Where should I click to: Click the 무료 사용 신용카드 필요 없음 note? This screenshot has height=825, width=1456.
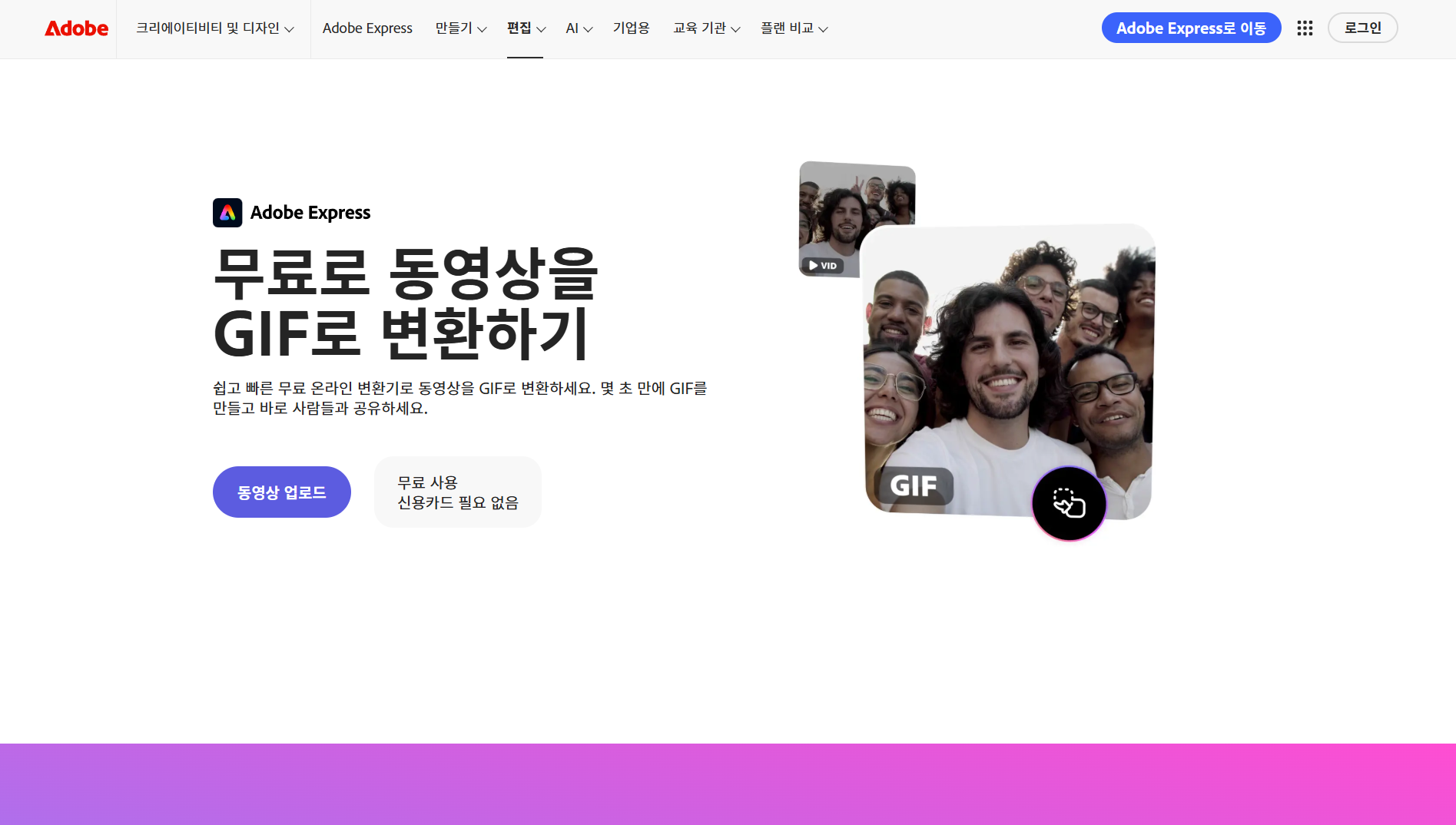click(458, 492)
